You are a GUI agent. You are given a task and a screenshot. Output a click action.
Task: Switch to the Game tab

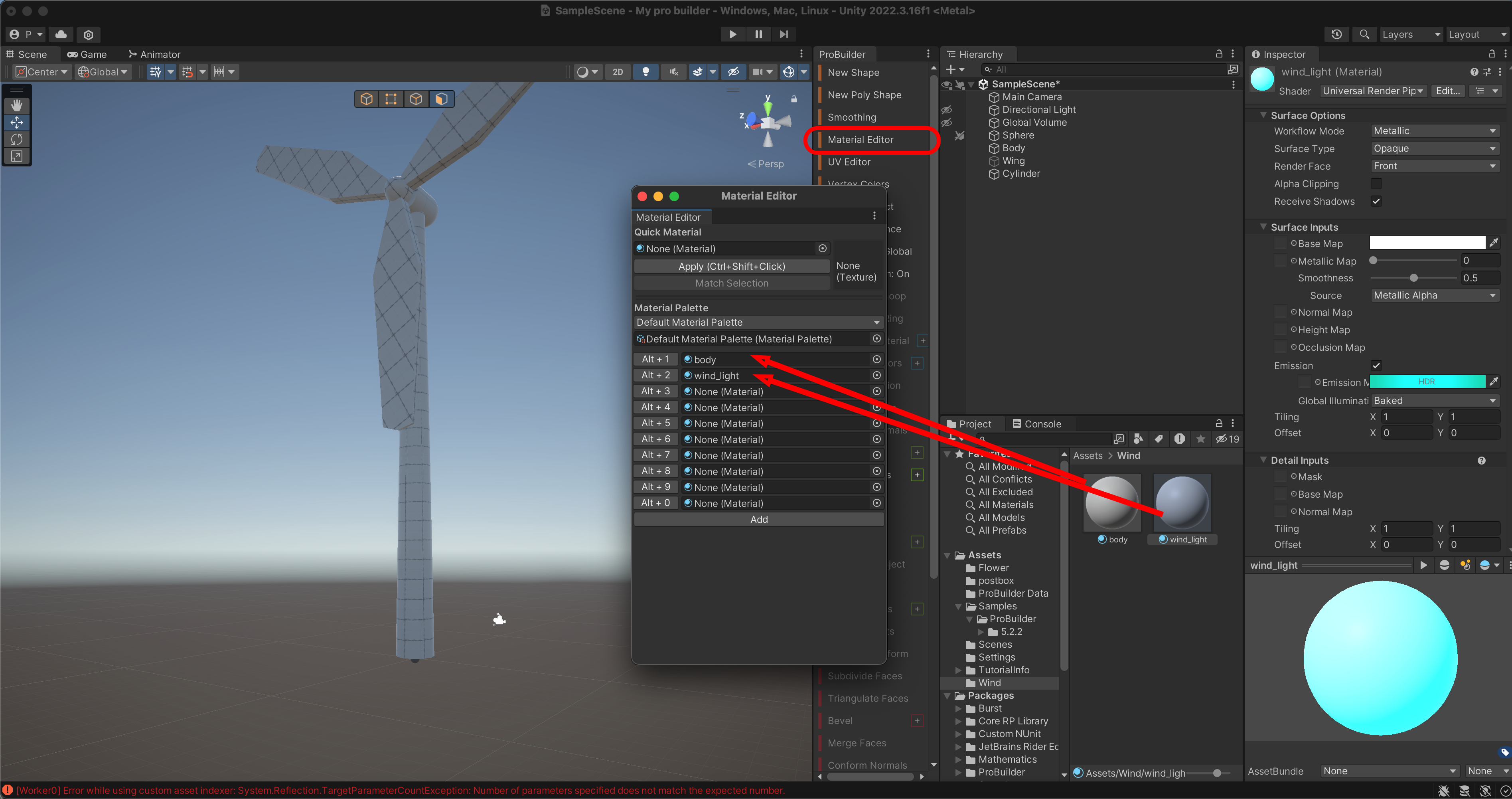(x=87, y=54)
